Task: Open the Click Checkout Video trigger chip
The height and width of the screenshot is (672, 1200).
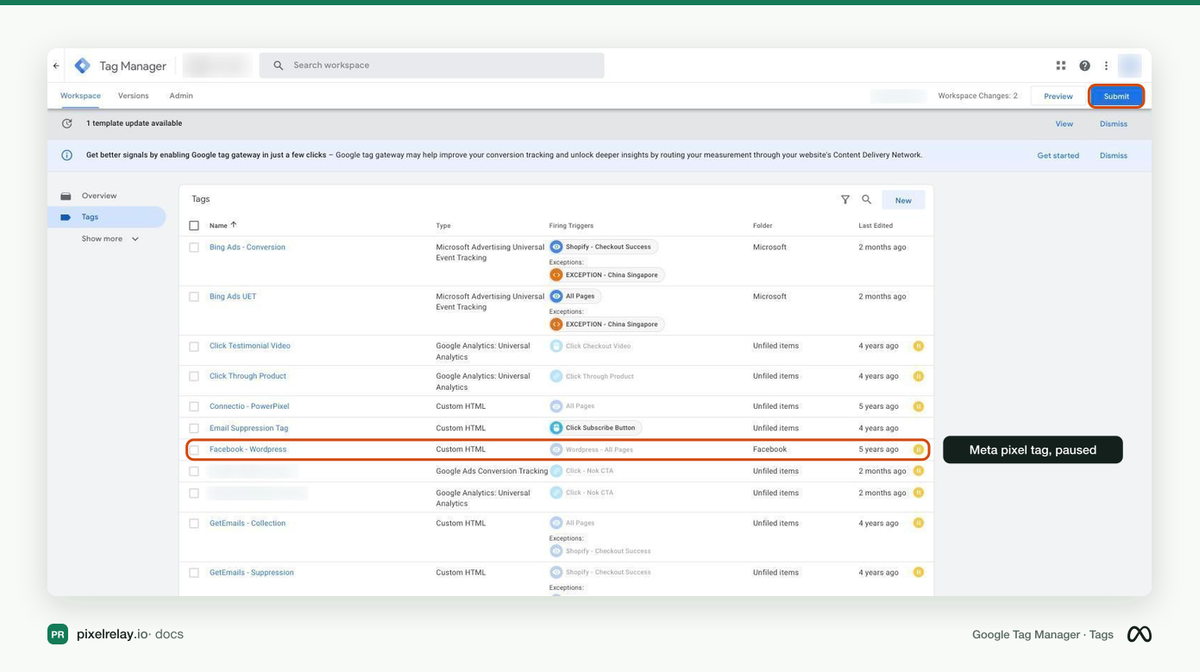Action: point(594,346)
